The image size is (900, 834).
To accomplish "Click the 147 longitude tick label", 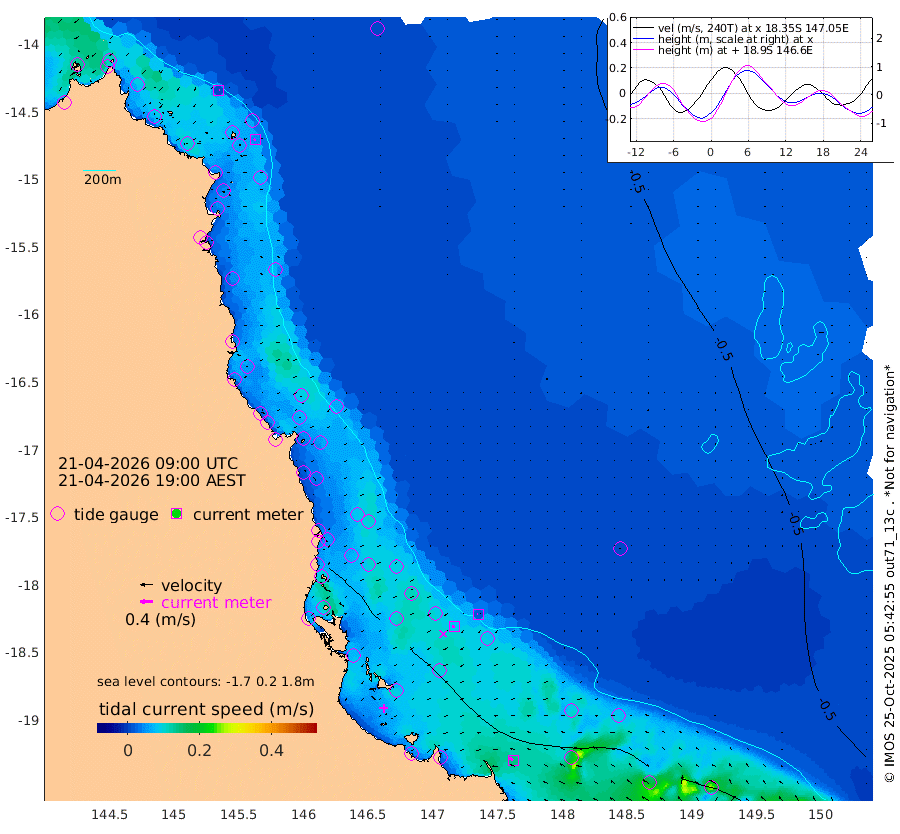I will tap(432, 814).
